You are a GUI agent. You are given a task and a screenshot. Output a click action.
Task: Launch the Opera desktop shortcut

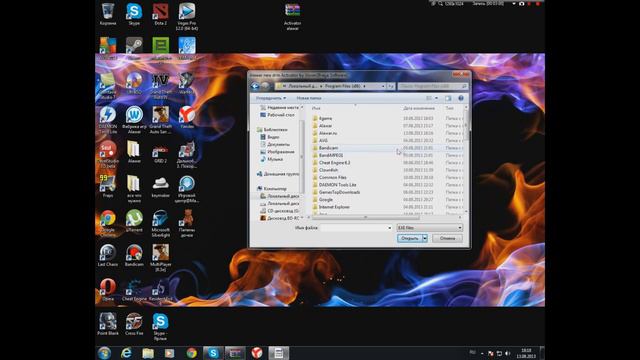[108, 290]
